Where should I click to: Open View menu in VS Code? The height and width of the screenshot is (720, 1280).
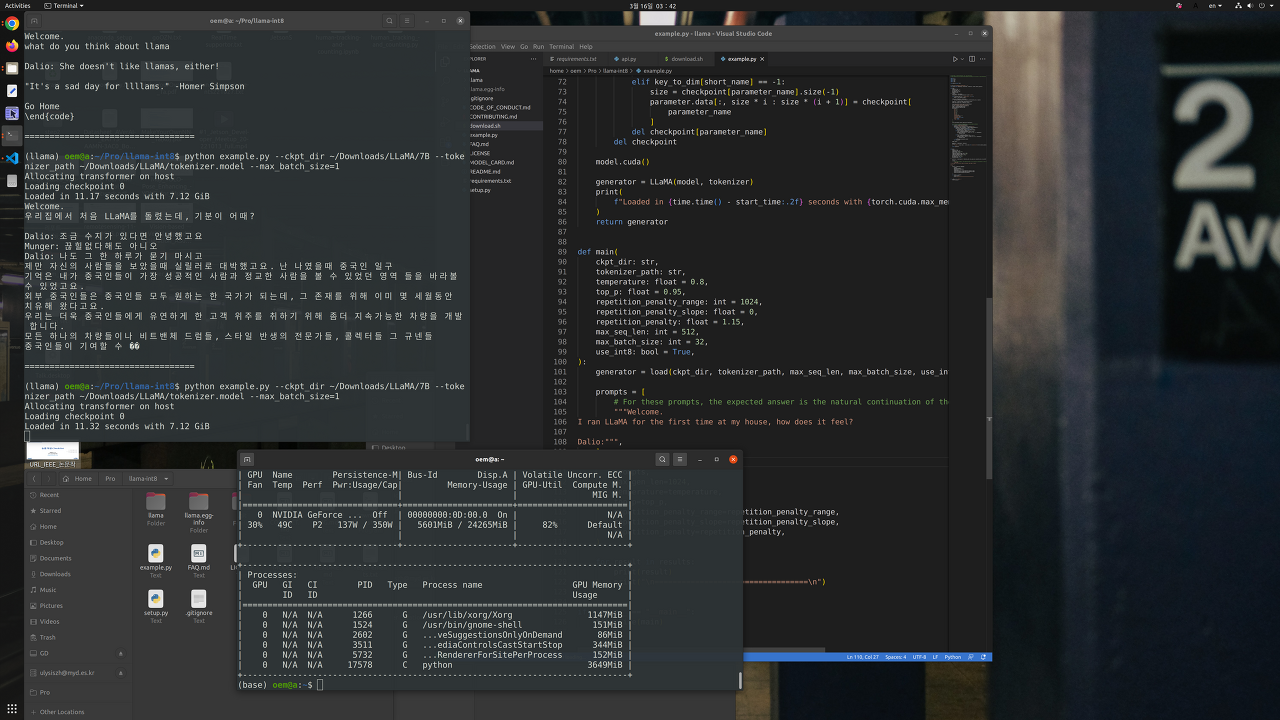(x=508, y=46)
